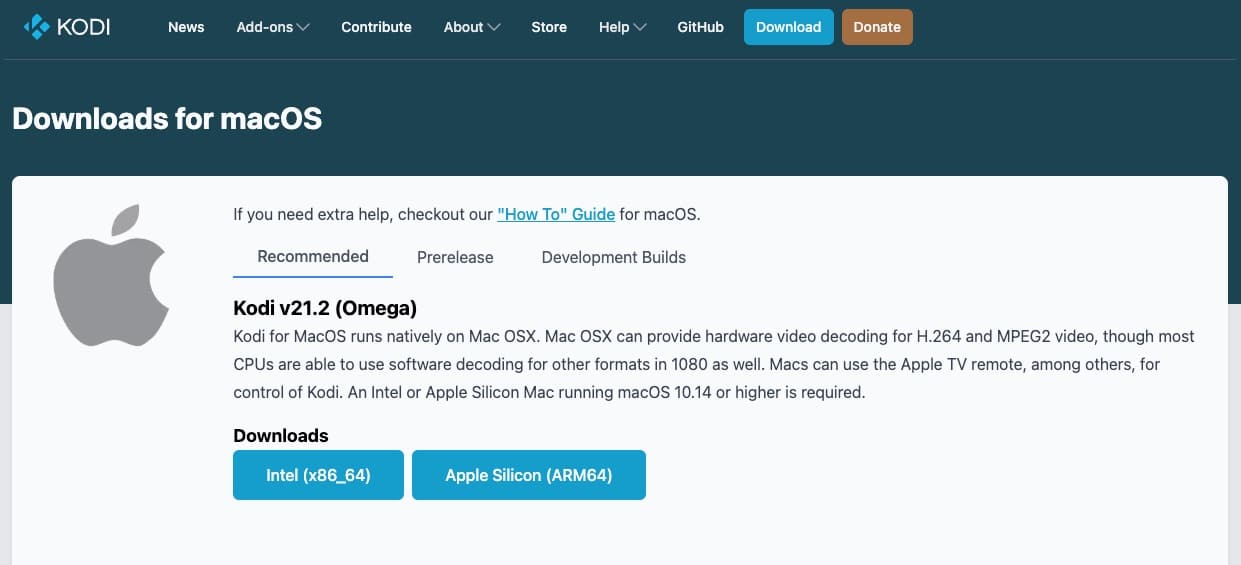Open the "How To" Guide link

pyautogui.click(x=556, y=214)
